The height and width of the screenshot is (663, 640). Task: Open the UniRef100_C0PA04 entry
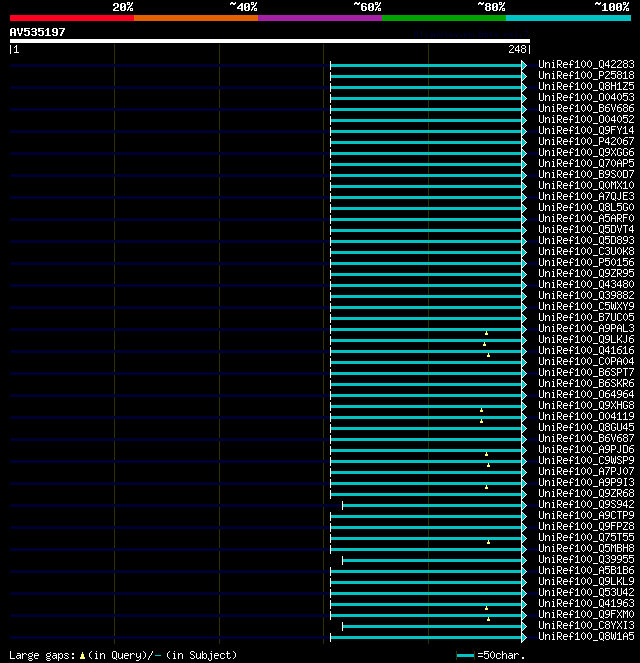[586, 361]
